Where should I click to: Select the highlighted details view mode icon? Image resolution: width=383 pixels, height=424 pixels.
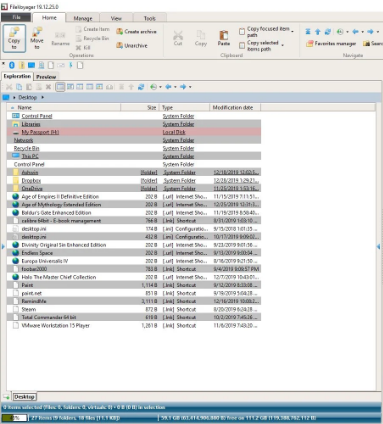pos(60,87)
